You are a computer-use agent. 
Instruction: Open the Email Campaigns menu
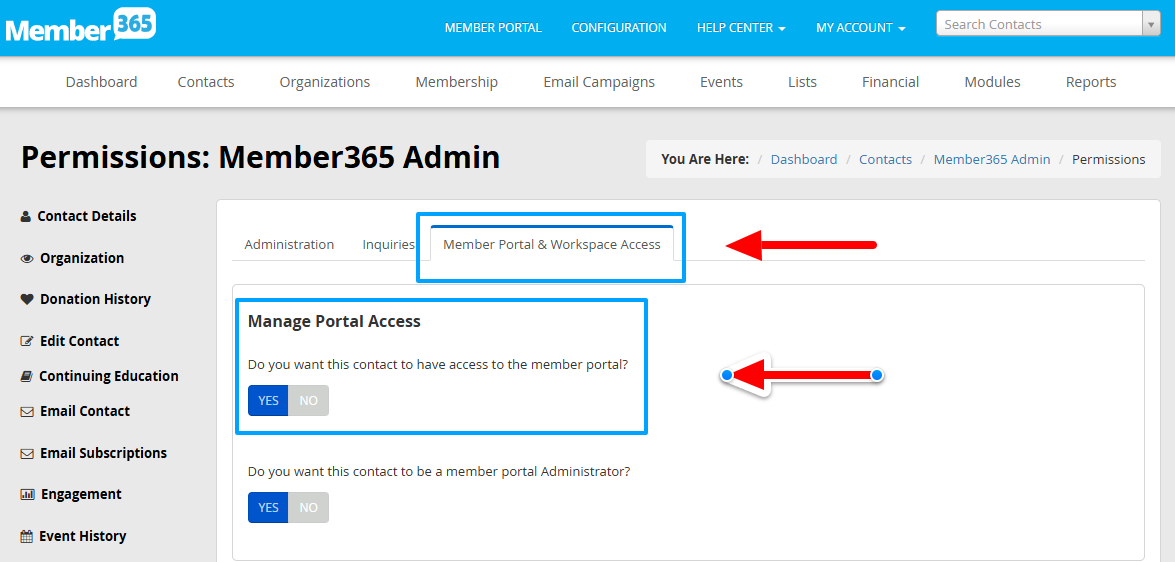pos(599,82)
